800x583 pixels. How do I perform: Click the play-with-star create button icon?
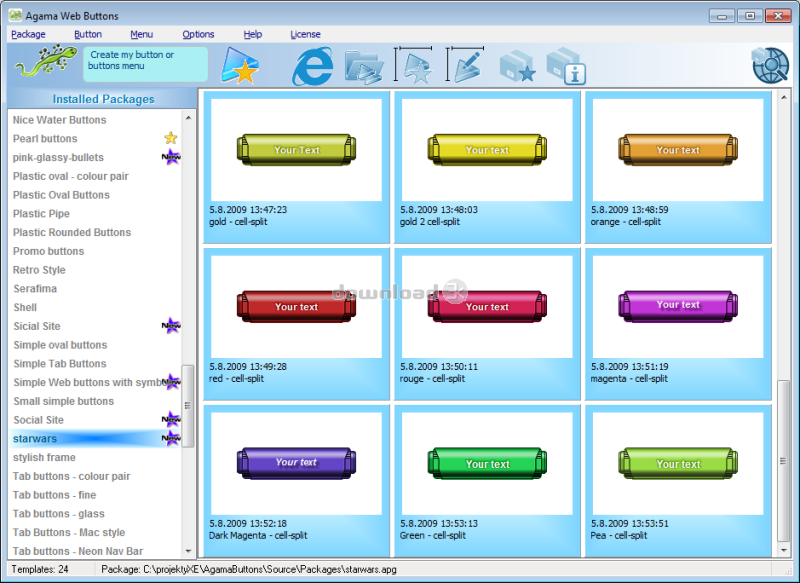[239, 65]
